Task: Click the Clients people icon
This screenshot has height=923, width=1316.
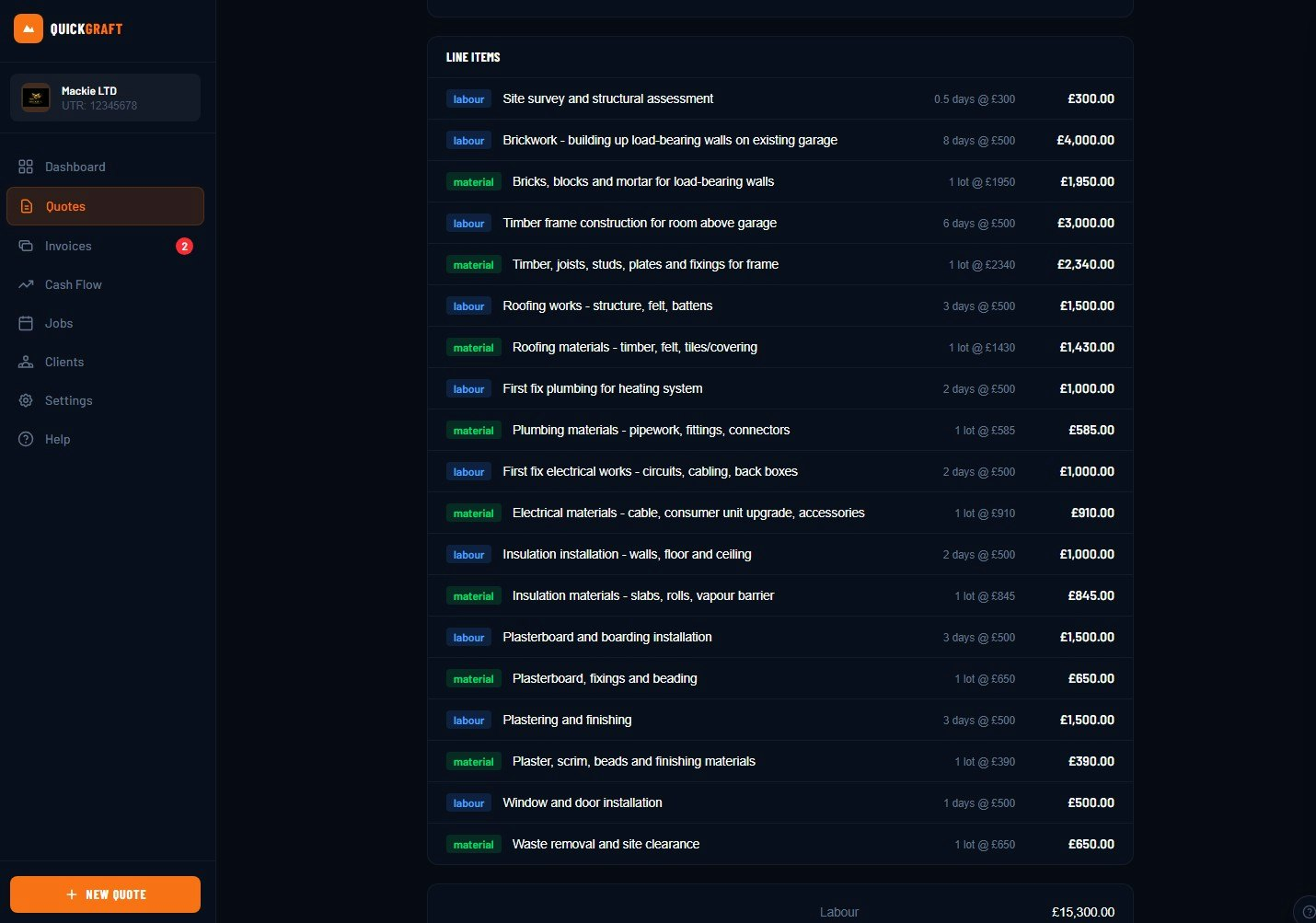Action: point(26,362)
